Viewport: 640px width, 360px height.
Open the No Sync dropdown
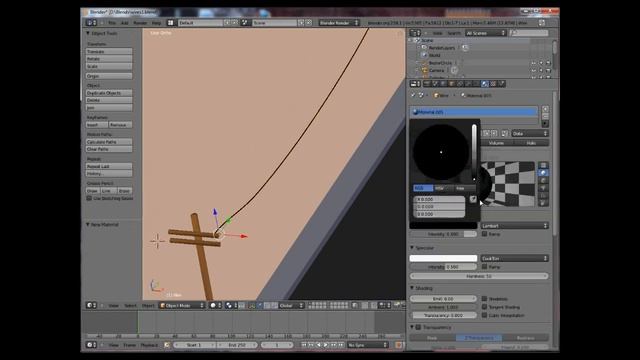[x=367, y=345]
